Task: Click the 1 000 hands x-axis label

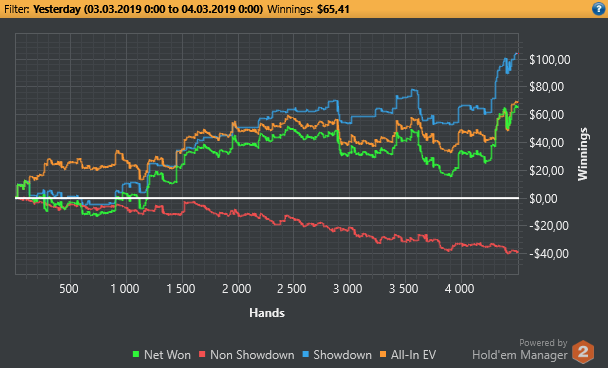Action: click(125, 289)
